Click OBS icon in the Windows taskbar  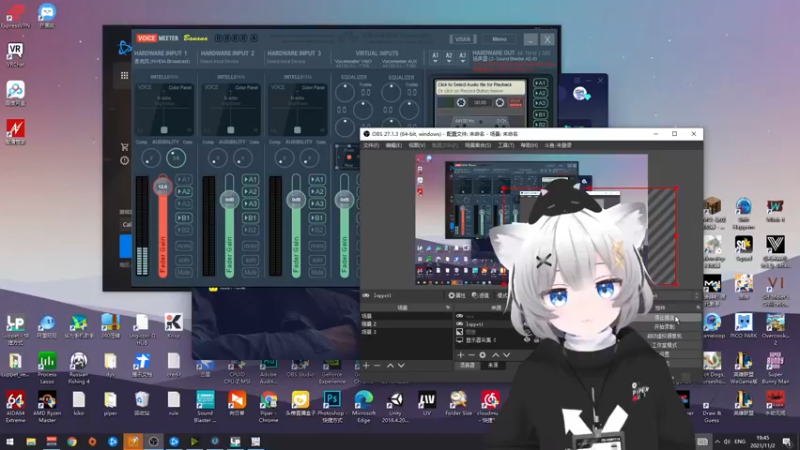point(153,441)
